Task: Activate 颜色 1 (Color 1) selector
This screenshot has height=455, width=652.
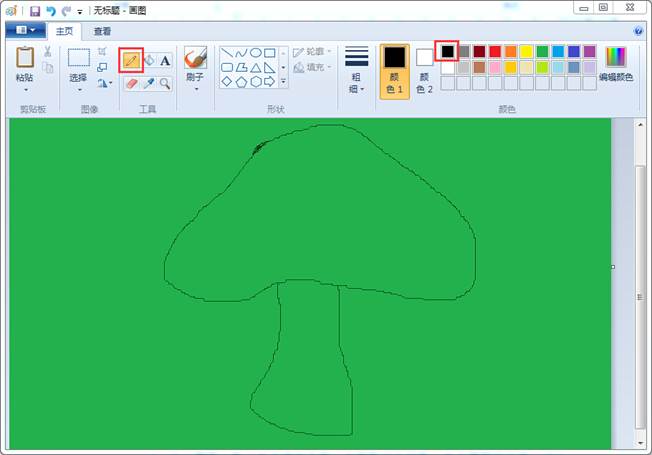Action: (x=394, y=72)
